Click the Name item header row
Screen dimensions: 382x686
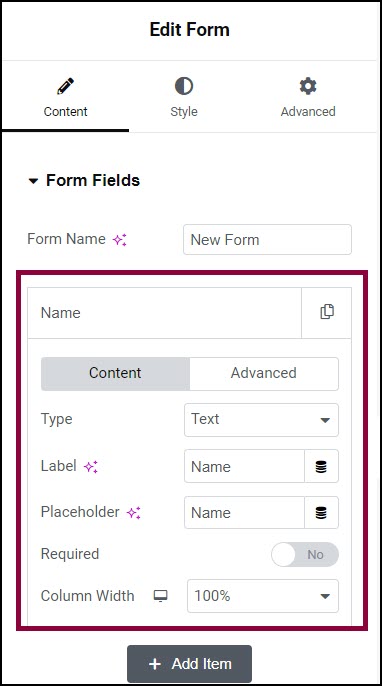pyautogui.click(x=165, y=313)
